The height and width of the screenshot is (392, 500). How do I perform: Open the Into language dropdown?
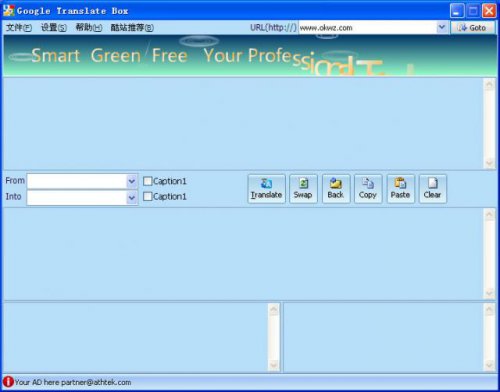pyautogui.click(x=132, y=198)
